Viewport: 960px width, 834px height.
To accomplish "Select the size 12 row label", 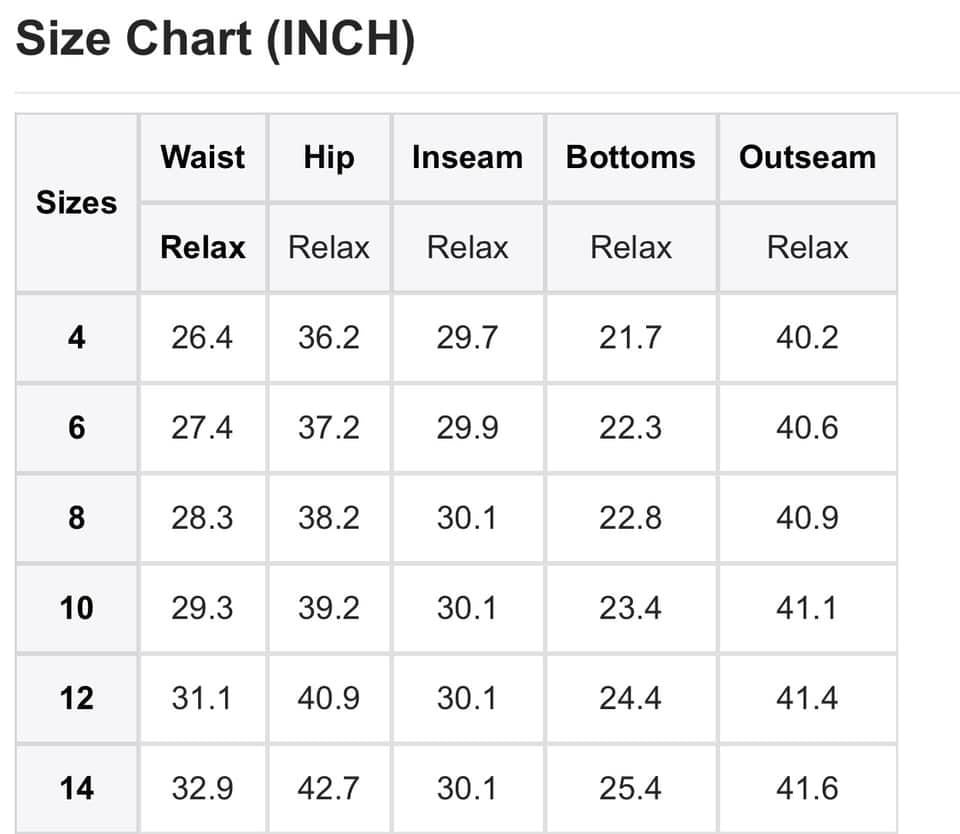I will [x=77, y=698].
